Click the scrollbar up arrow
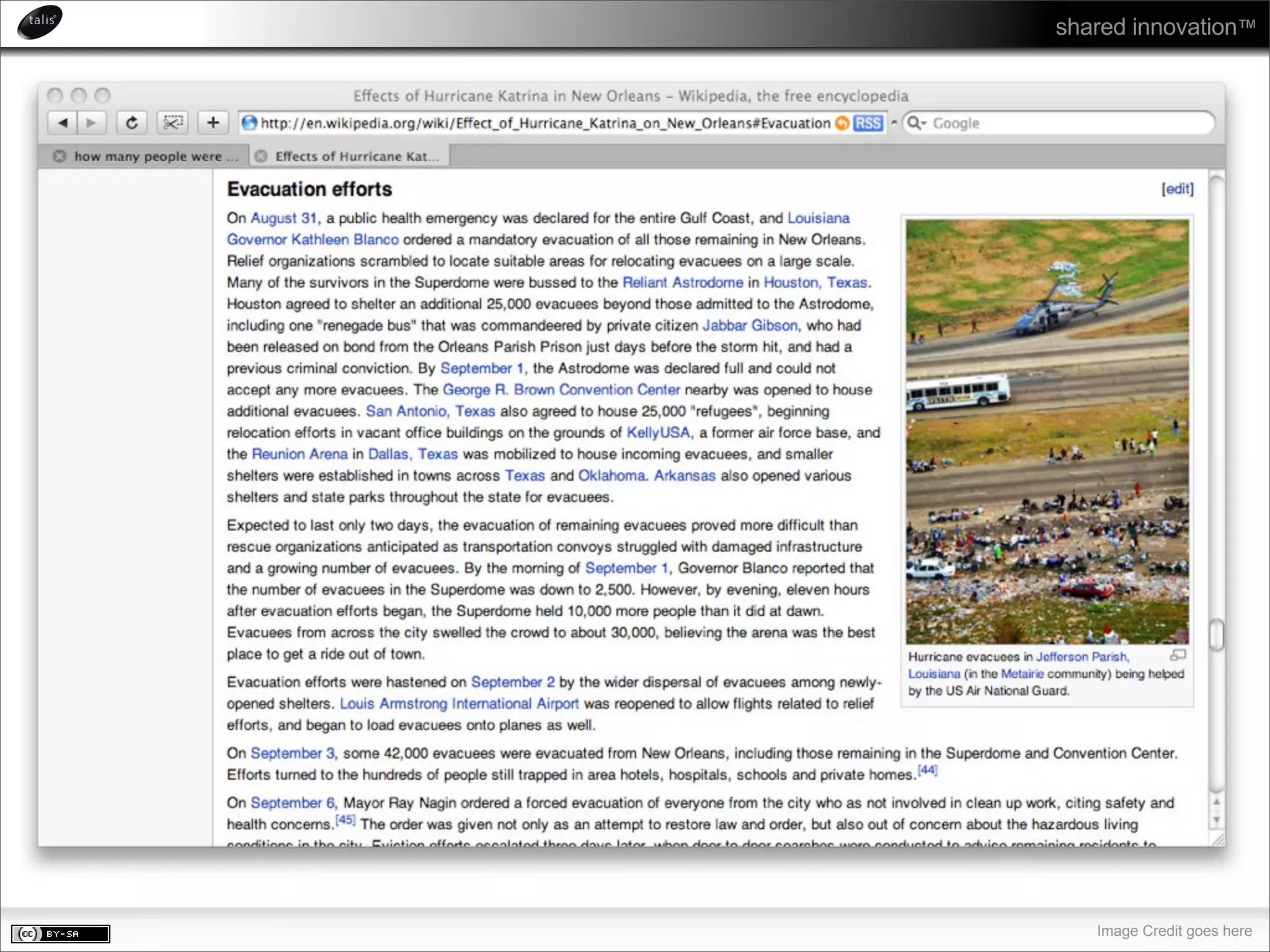Viewport: 1270px width, 952px height. (x=1217, y=802)
